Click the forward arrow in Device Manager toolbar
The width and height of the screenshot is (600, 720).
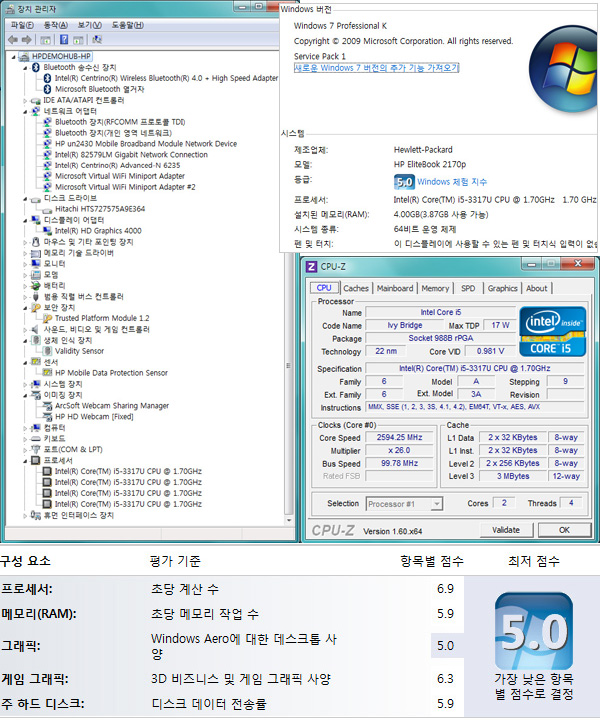click(x=27, y=40)
